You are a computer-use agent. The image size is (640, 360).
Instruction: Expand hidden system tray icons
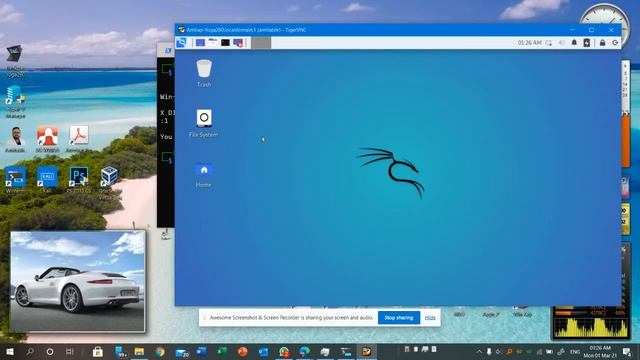click(x=479, y=352)
